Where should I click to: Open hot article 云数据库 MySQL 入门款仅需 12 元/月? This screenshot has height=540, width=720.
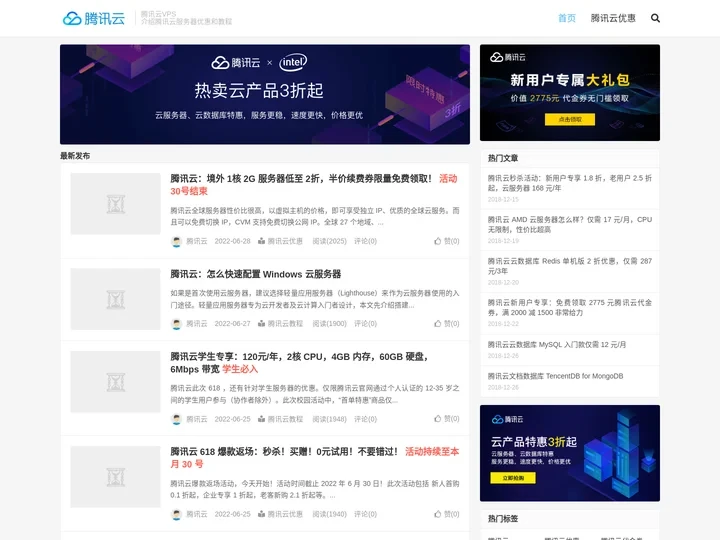pos(557,344)
